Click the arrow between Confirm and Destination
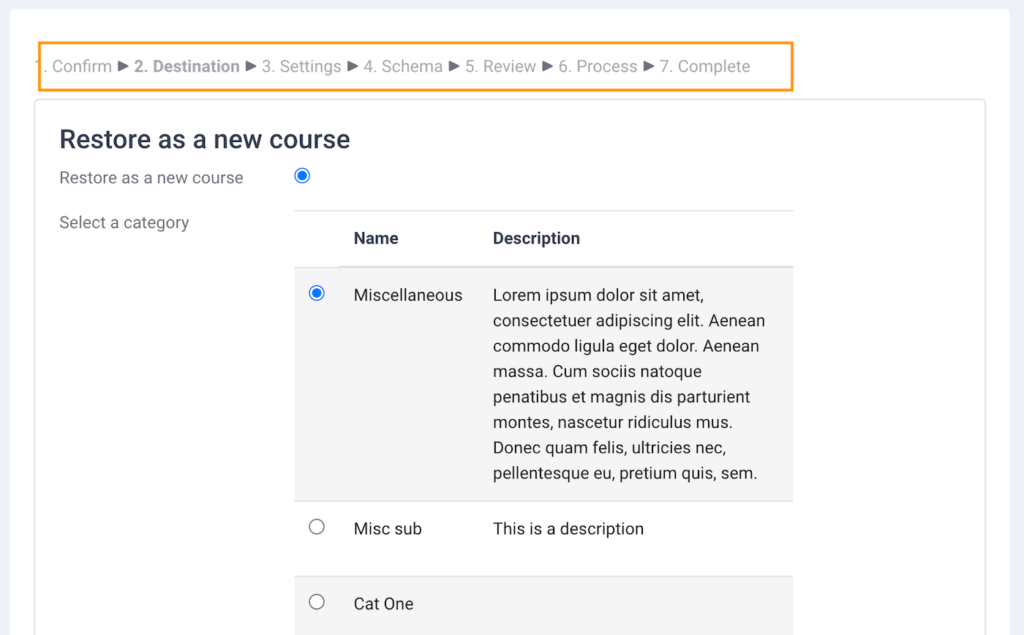 [x=123, y=66]
